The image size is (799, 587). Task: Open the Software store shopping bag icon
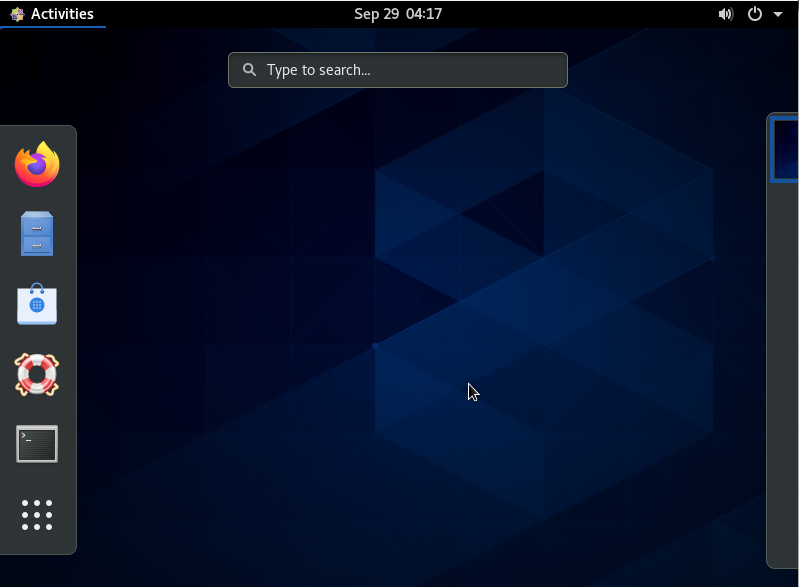coord(37,304)
